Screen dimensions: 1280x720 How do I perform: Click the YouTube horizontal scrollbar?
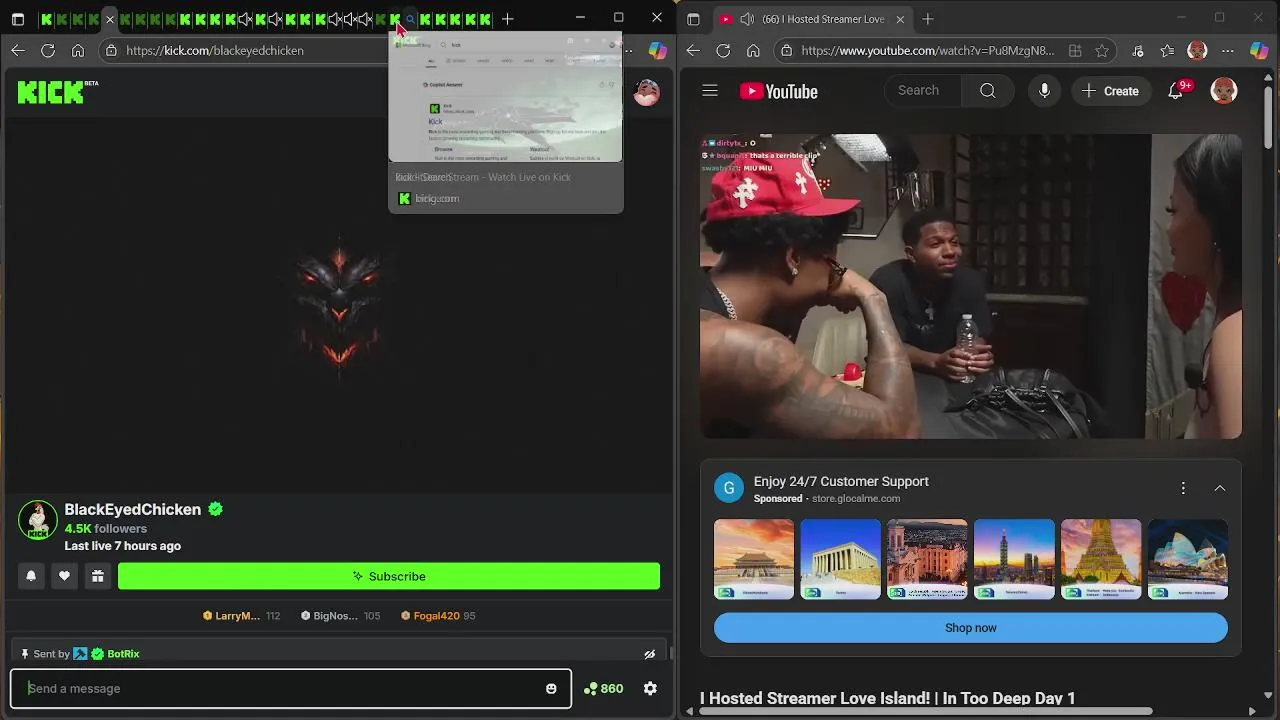tap(926, 711)
